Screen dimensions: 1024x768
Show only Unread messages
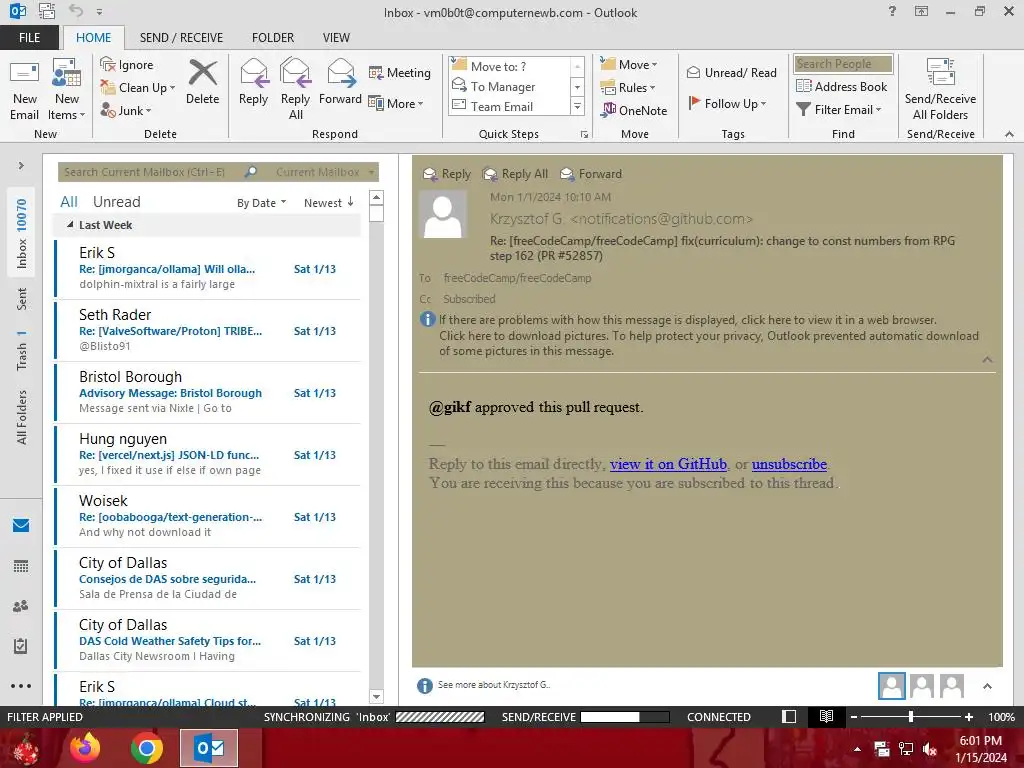click(116, 202)
